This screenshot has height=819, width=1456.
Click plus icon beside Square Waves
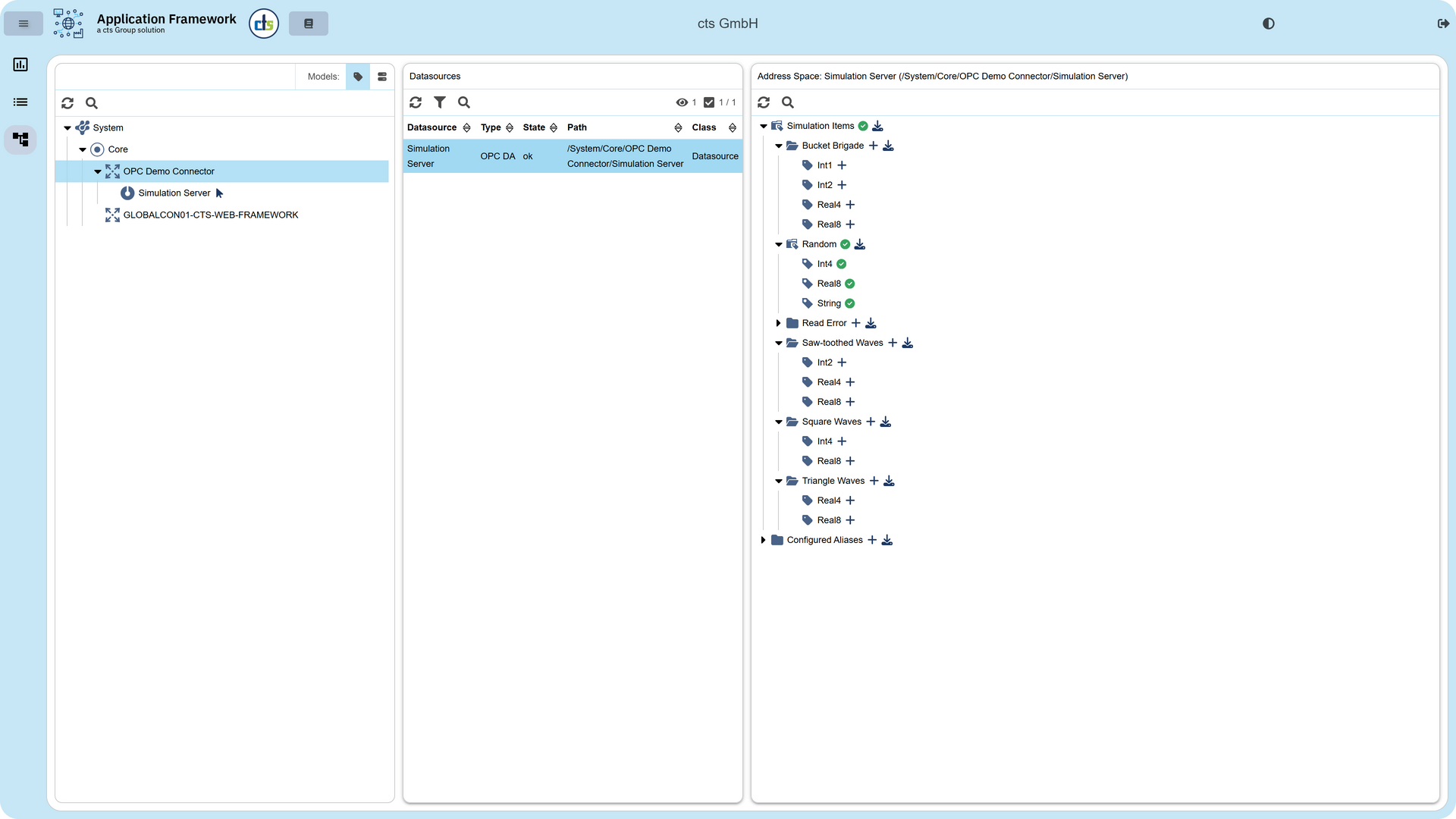tap(871, 422)
